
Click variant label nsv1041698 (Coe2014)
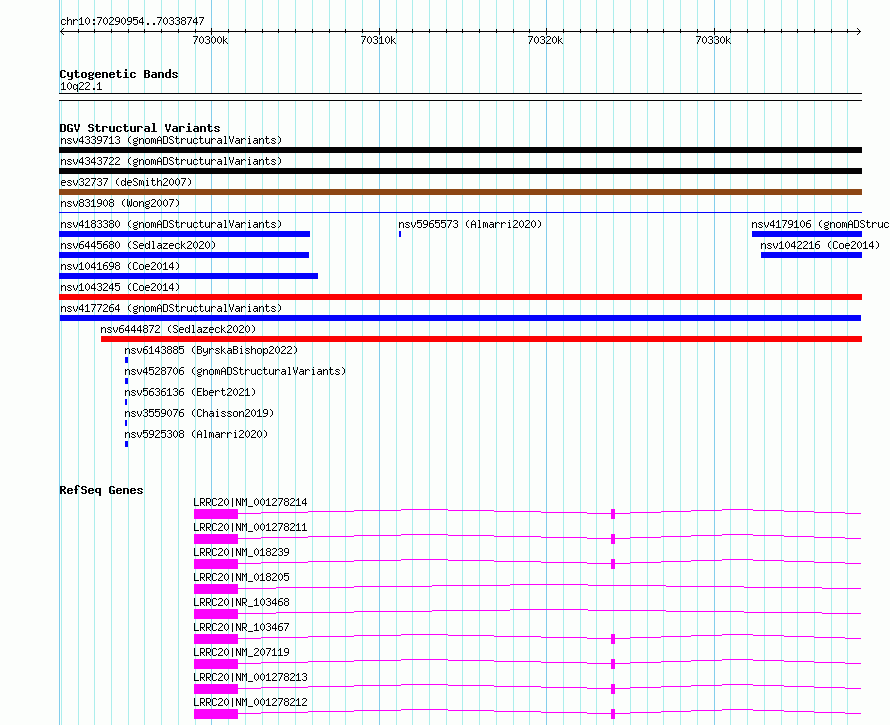120,266
